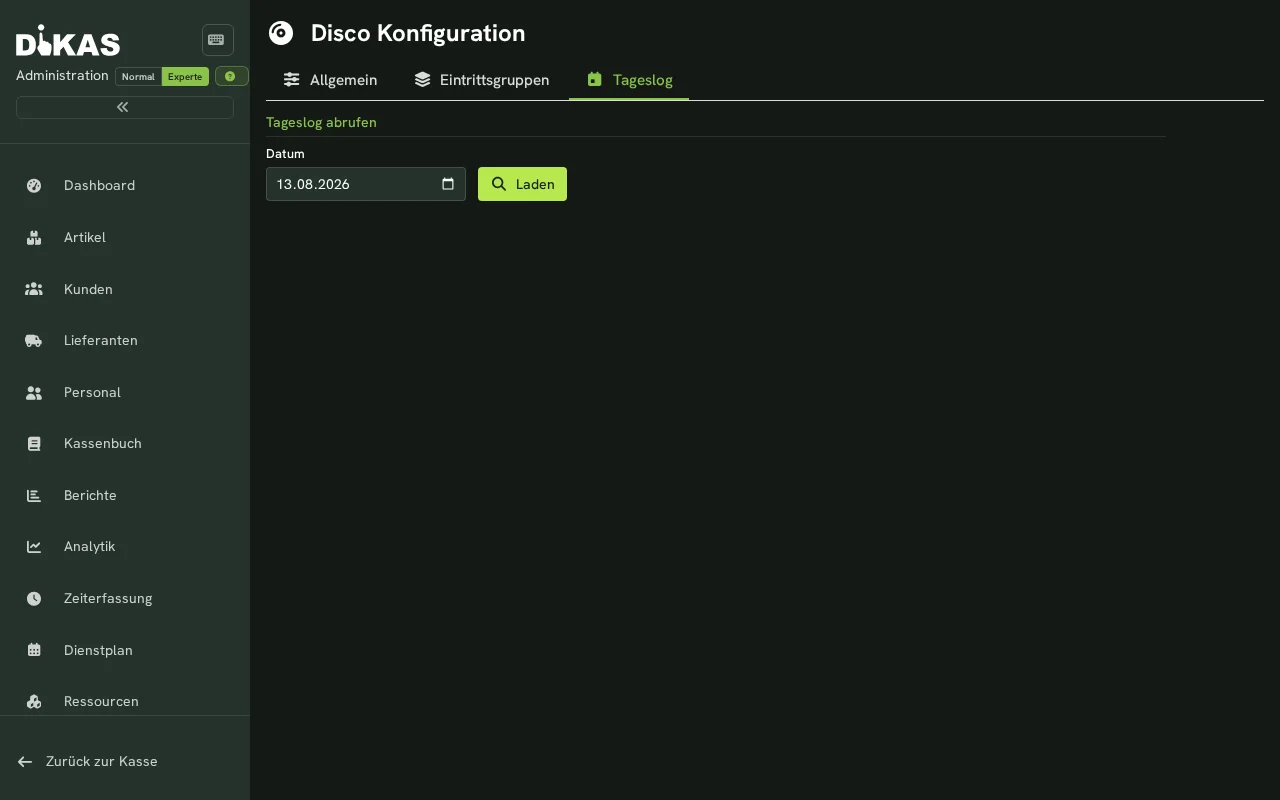Click the back arrow icon
The image size is (1280, 800).
25,762
